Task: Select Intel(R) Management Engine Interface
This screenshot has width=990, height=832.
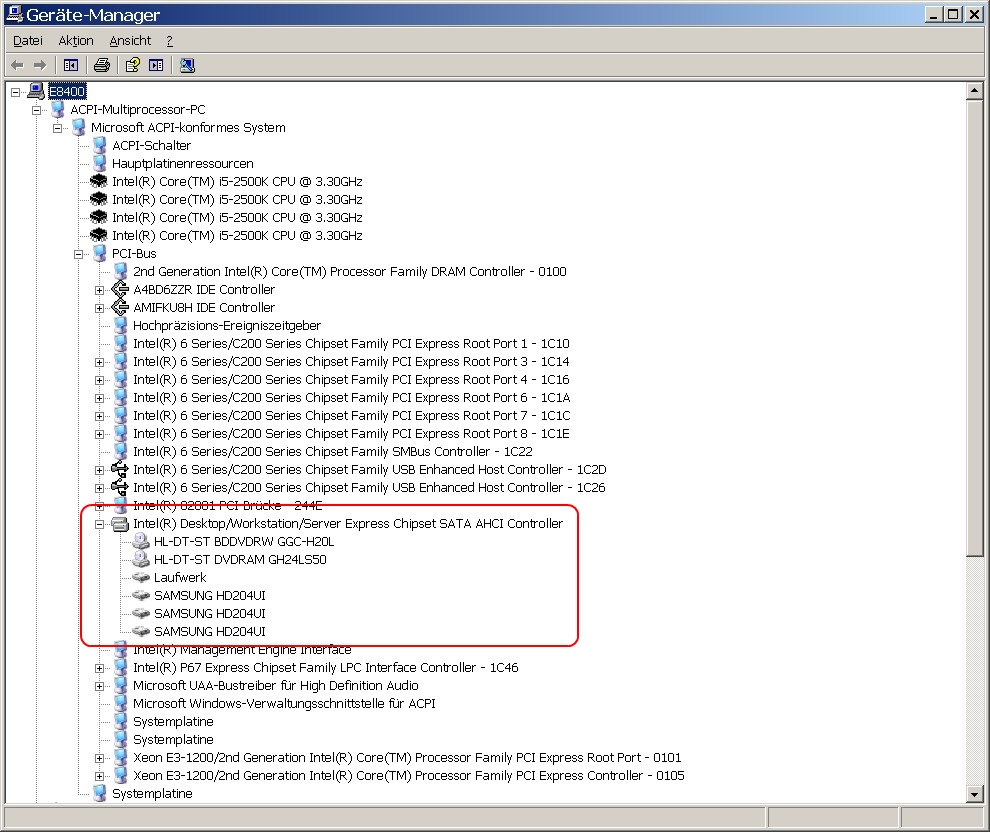Action: (x=242, y=650)
